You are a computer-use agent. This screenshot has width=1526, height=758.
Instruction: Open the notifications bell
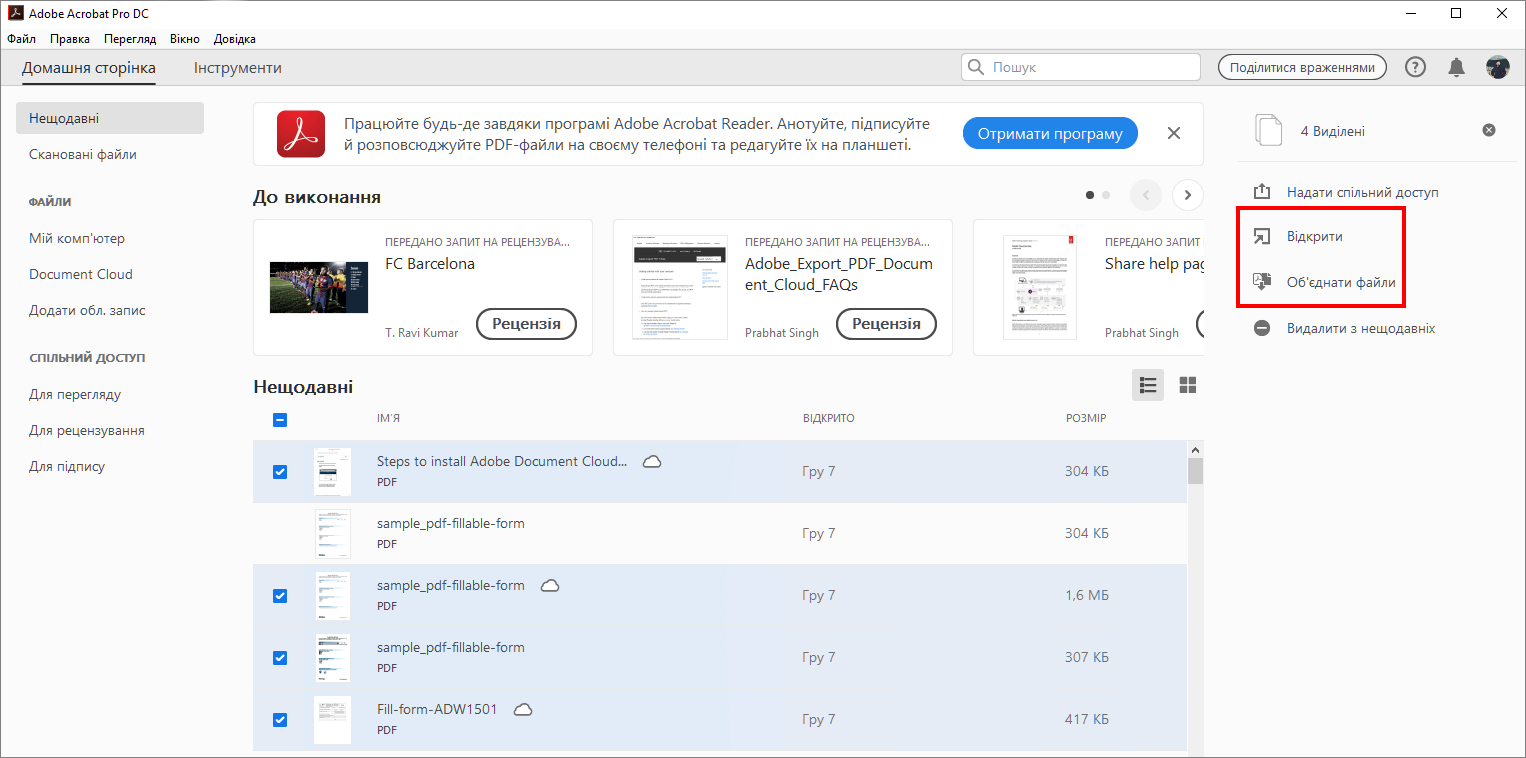[1457, 67]
